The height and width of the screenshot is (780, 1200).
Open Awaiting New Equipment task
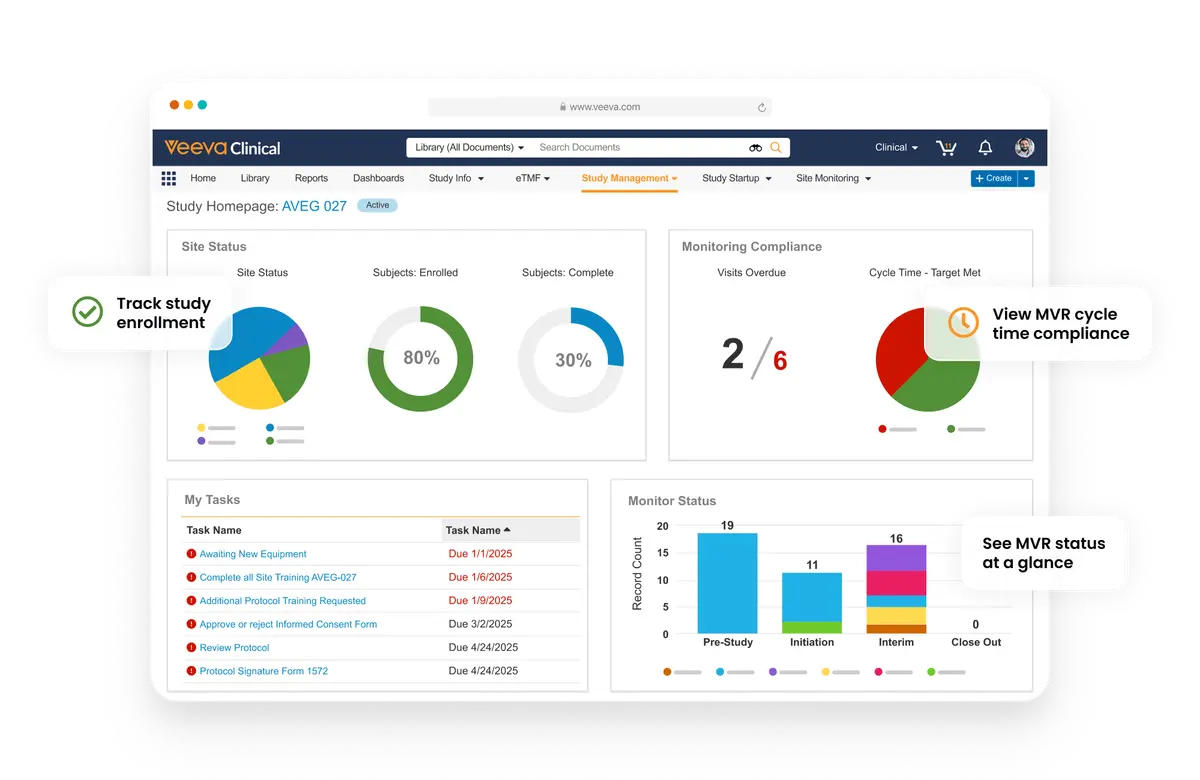[x=253, y=554]
